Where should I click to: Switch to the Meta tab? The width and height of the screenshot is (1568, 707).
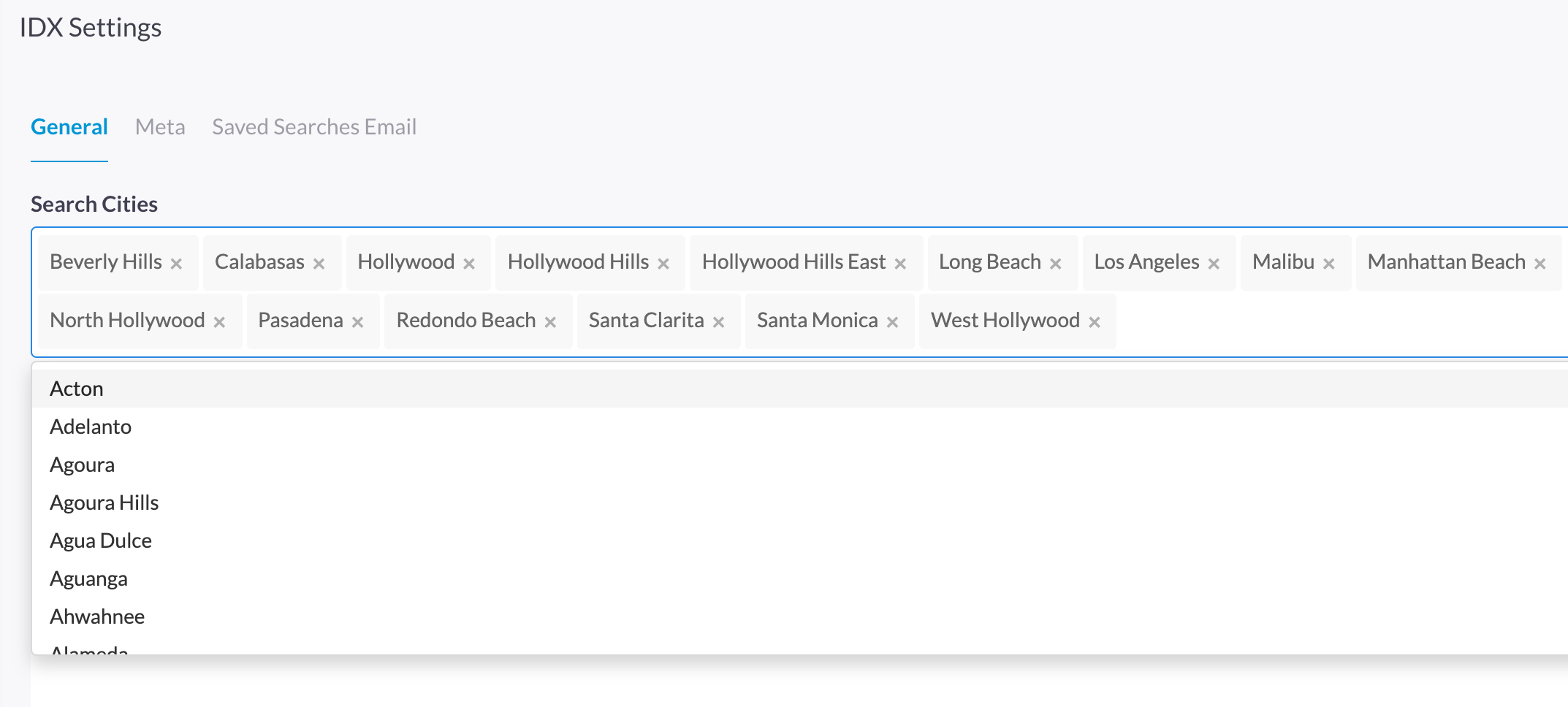[160, 127]
